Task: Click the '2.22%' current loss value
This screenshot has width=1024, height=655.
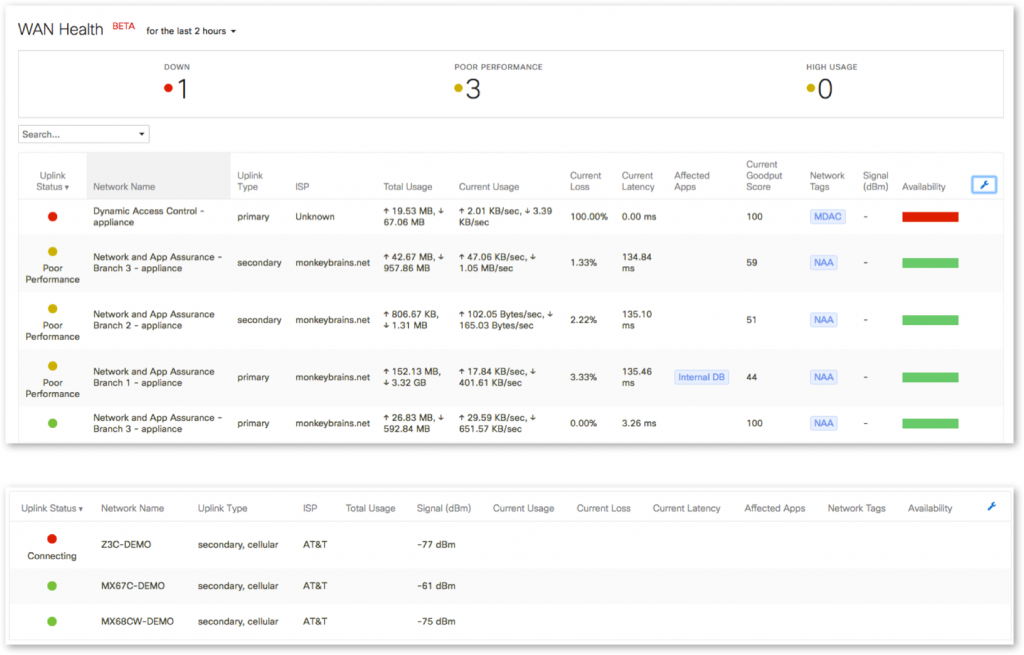Action: (583, 320)
